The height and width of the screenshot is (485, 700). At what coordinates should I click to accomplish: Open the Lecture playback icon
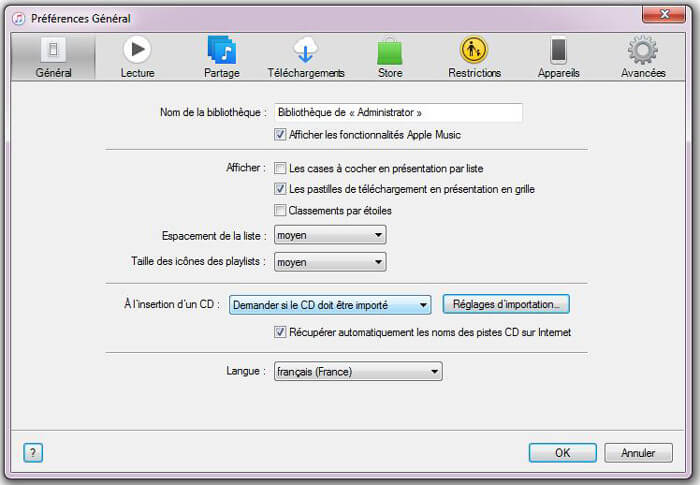[137, 49]
